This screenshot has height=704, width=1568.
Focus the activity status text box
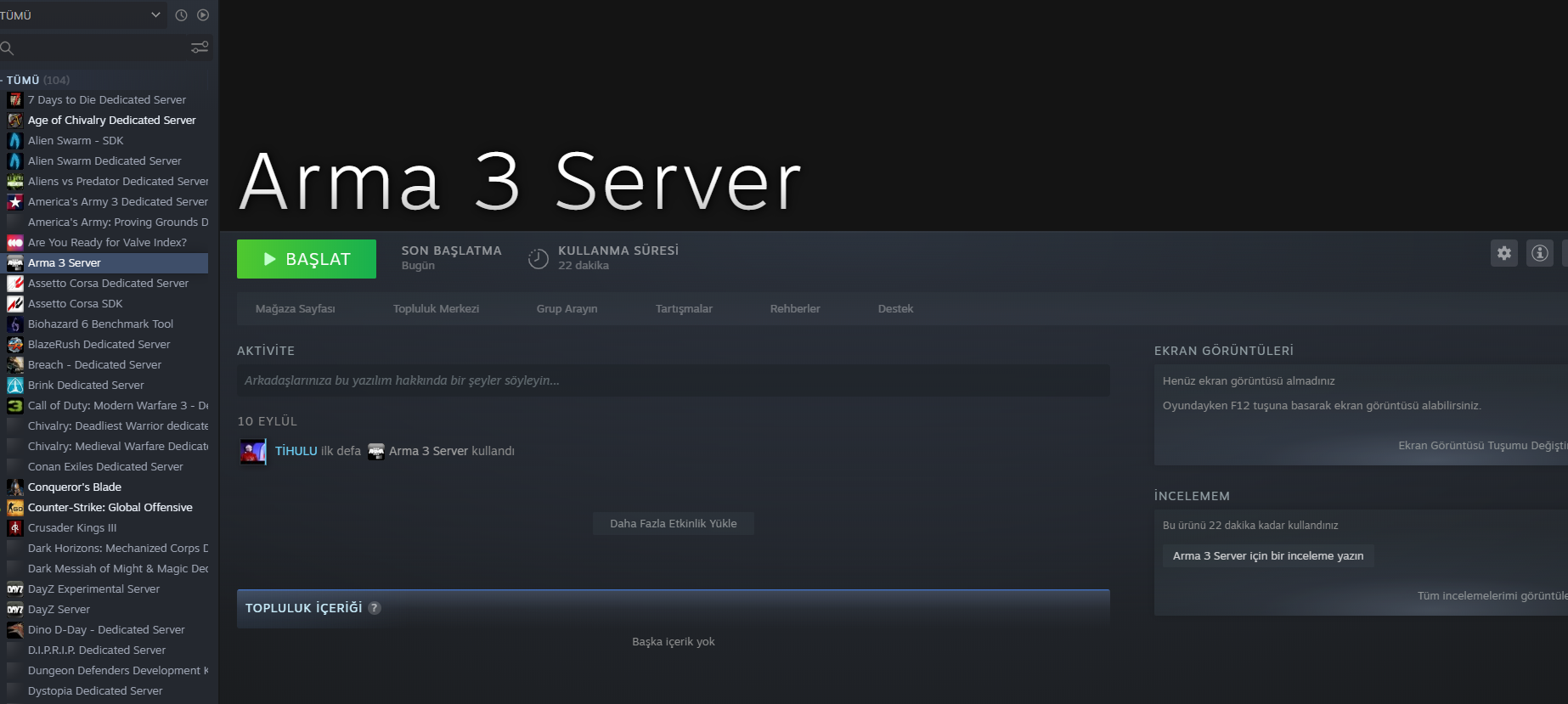tap(674, 380)
